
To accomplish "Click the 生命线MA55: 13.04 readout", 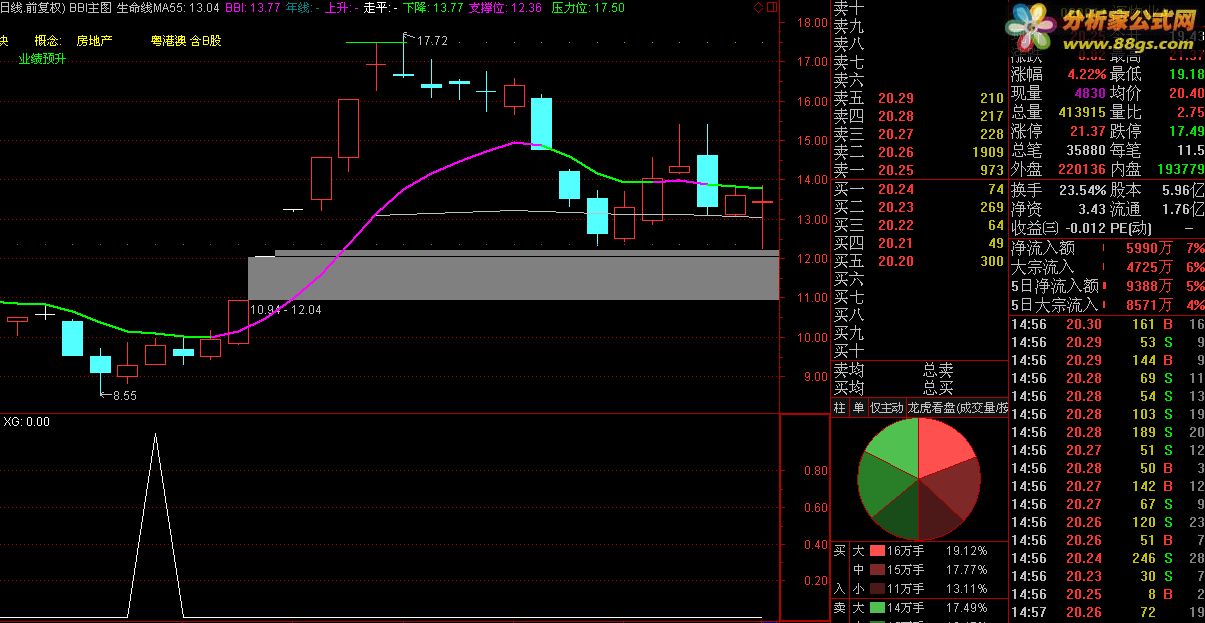I will point(168,7).
